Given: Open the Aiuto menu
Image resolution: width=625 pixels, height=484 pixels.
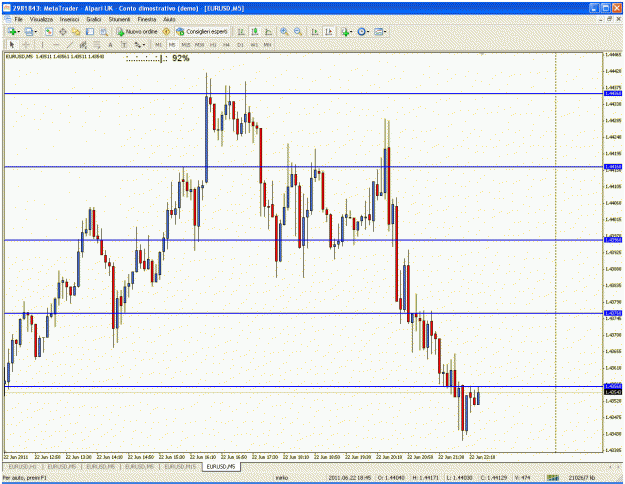Looking at the screenshot, I should (169, 19).
